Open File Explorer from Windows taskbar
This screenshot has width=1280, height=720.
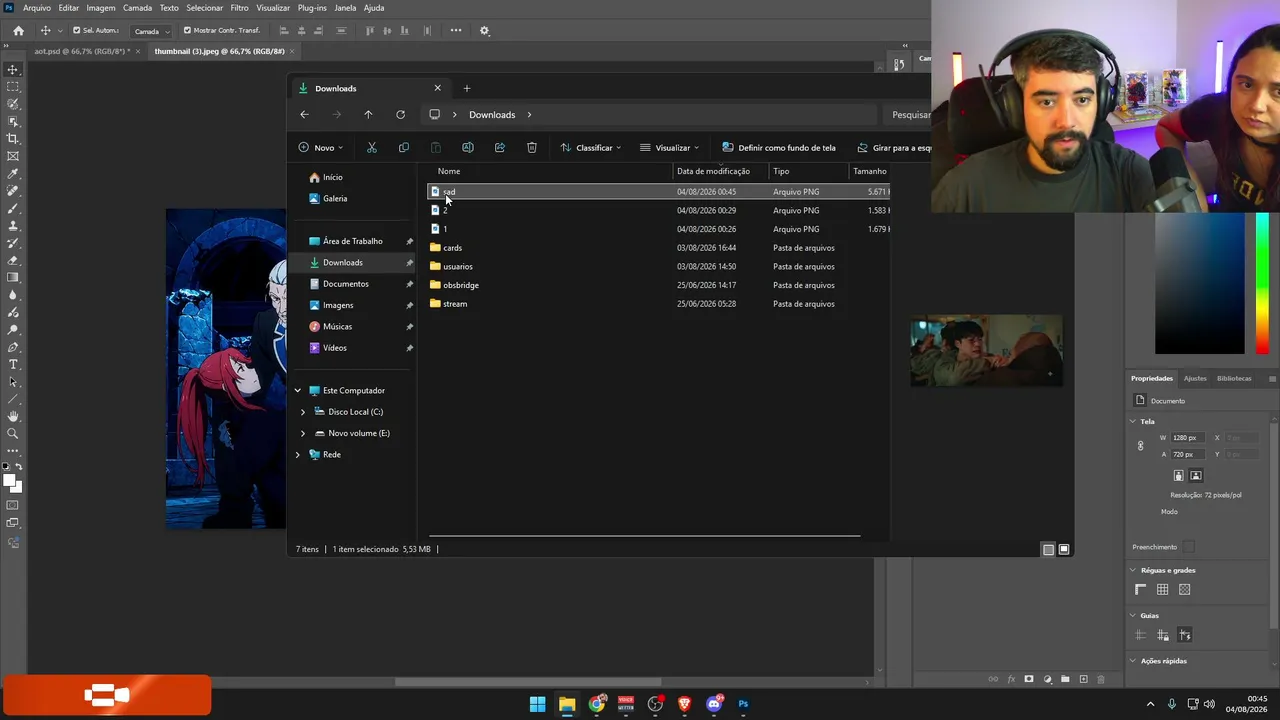point(567,704)
